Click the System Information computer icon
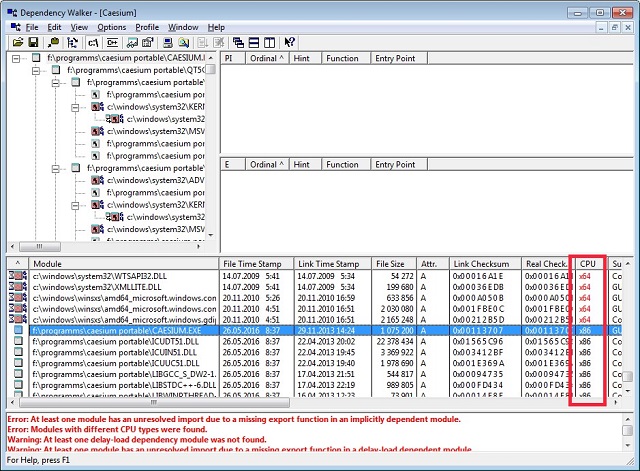640x471 pixels. (168, 42)
